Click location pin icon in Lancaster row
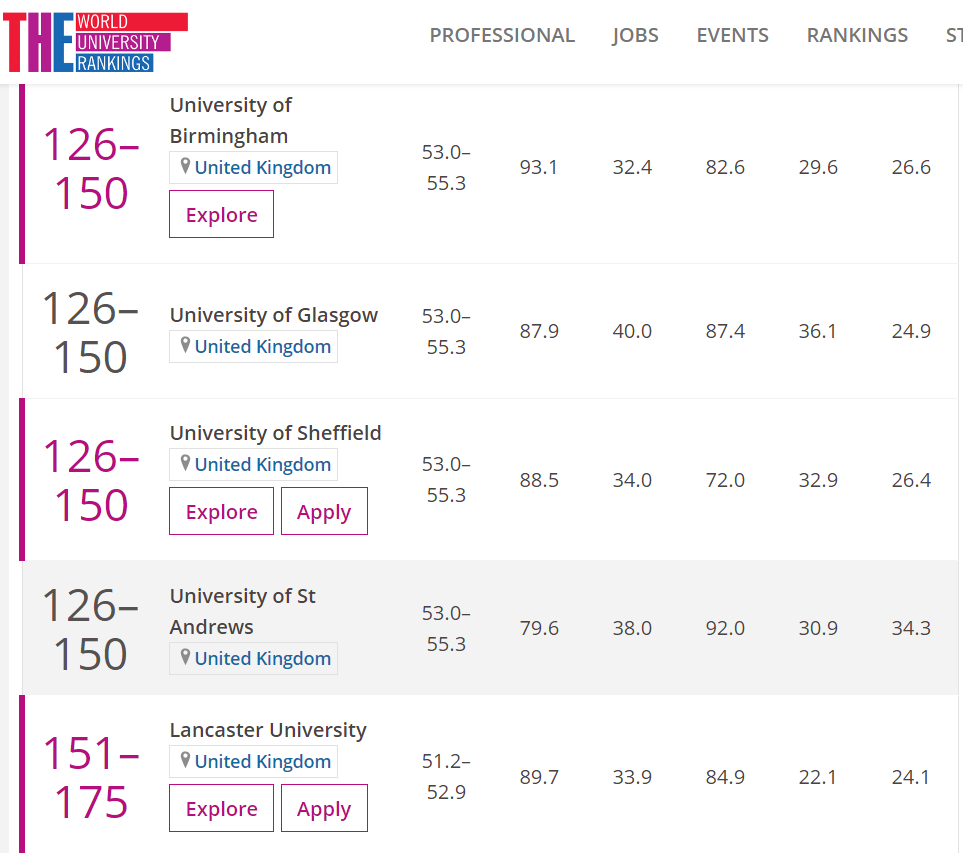The width and height of the screenshot is (963, 853). coord(185,760)
